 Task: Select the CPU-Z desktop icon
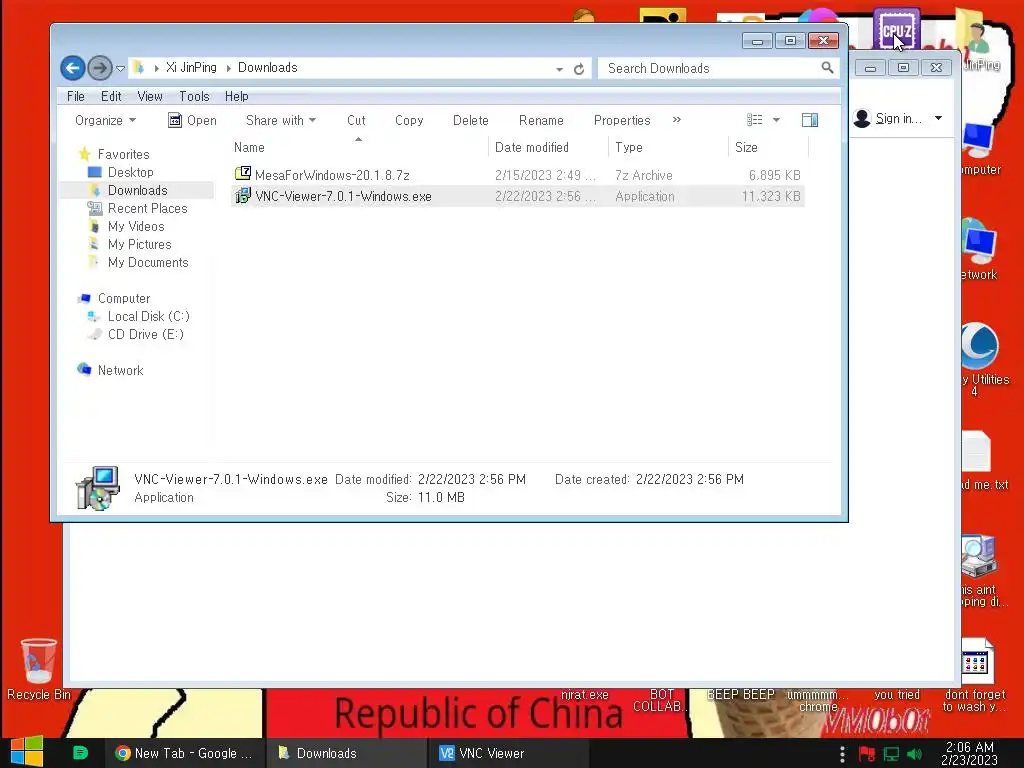coord(897,30)
